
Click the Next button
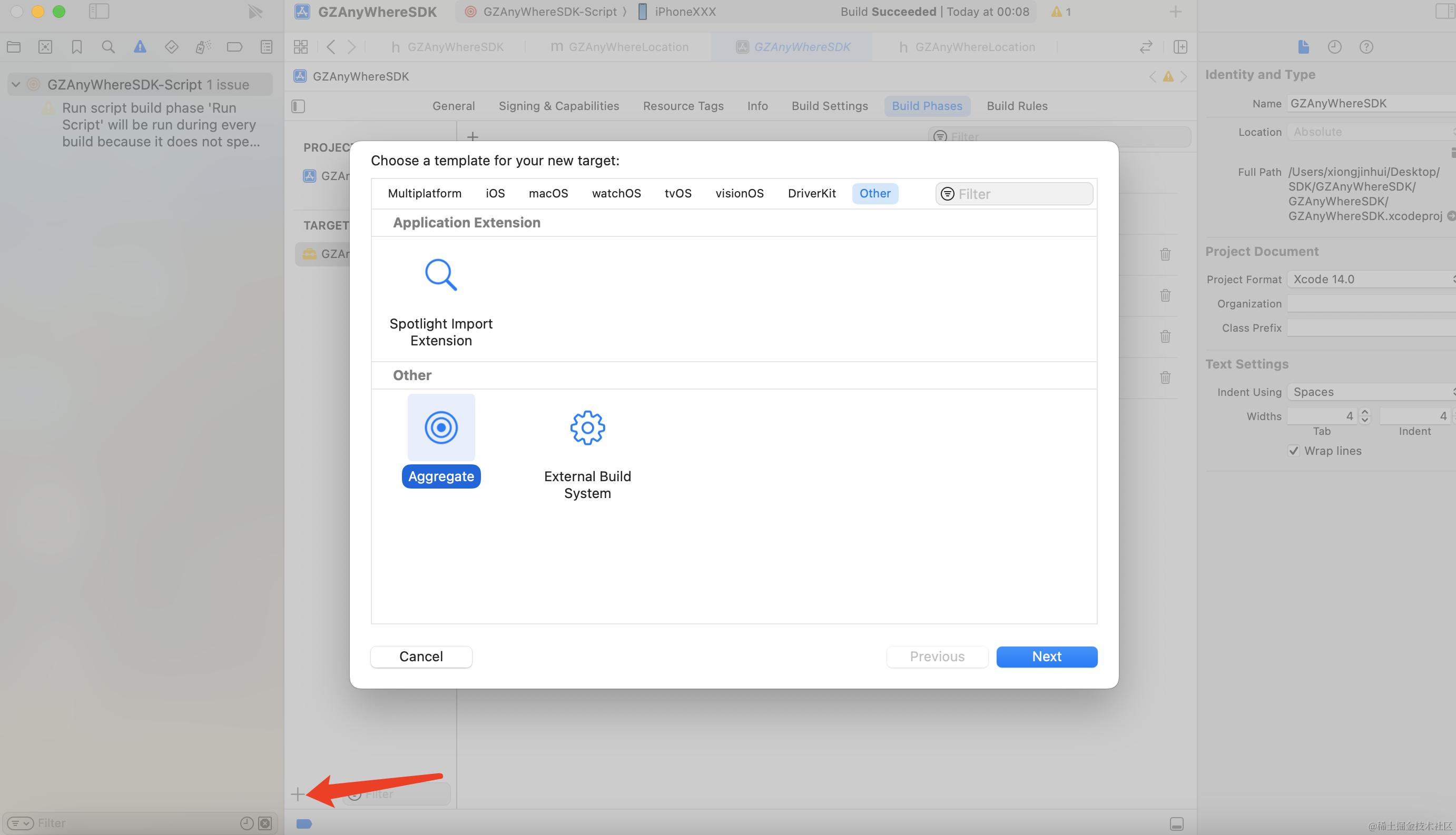click(1046, 657)
